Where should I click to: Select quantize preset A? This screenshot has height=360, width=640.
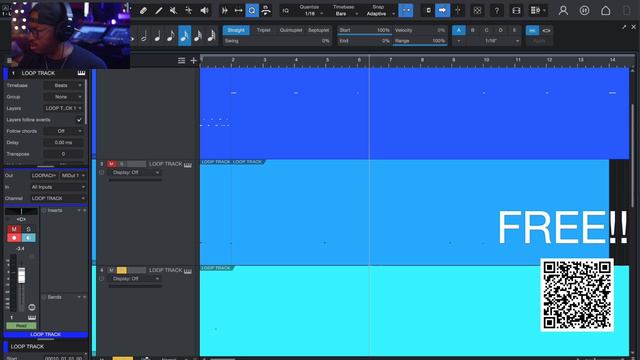tap(458, 30)
